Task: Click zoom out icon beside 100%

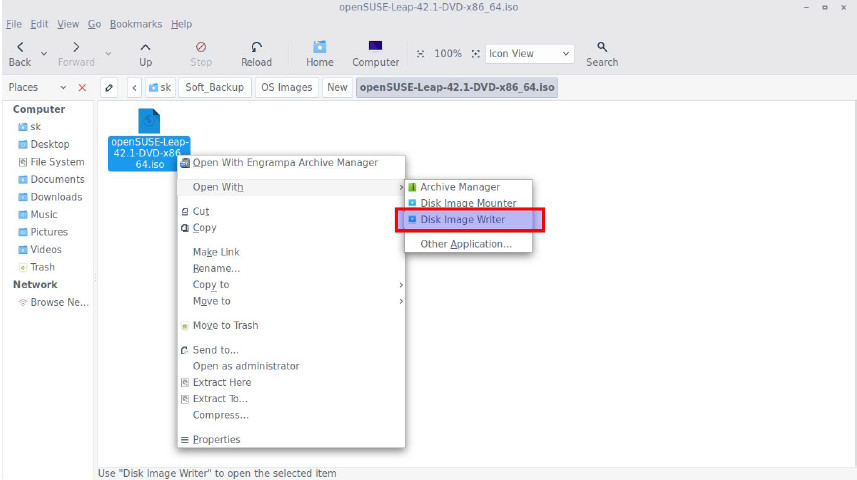Action: (x=420, y=54)
